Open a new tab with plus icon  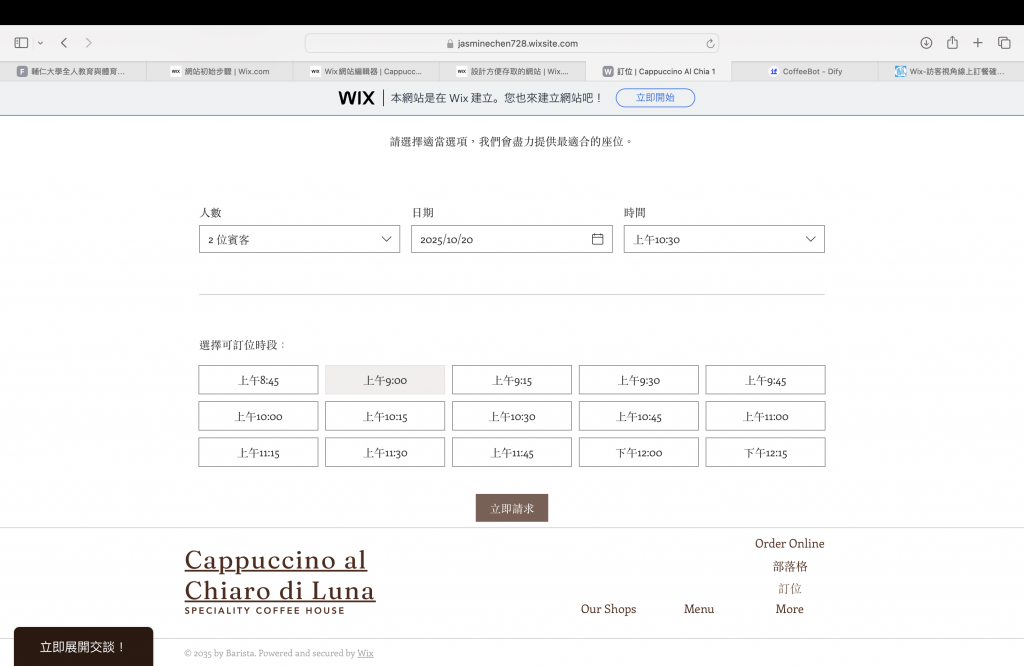point(978,43)
